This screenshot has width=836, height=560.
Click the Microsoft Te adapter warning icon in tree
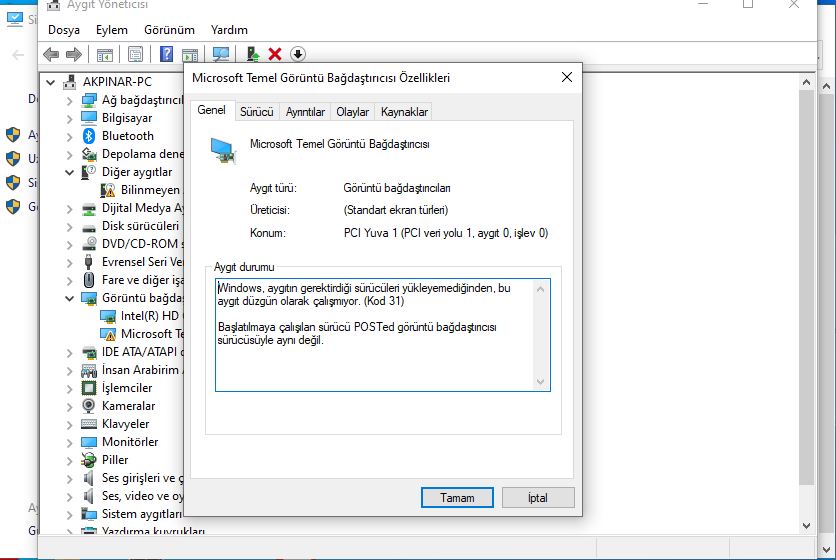click(108, 334)
